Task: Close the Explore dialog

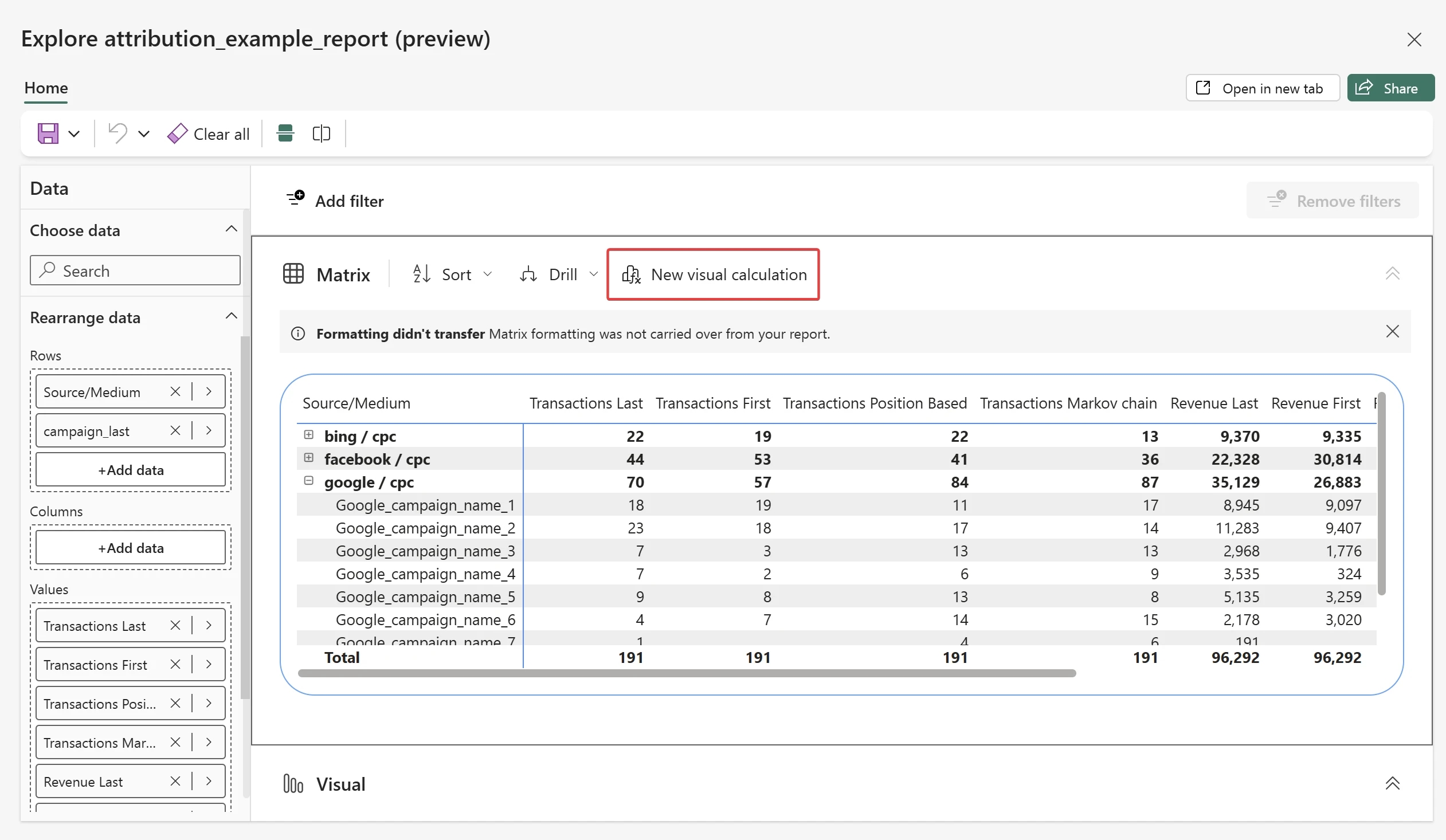Action: click(1414, 40)
